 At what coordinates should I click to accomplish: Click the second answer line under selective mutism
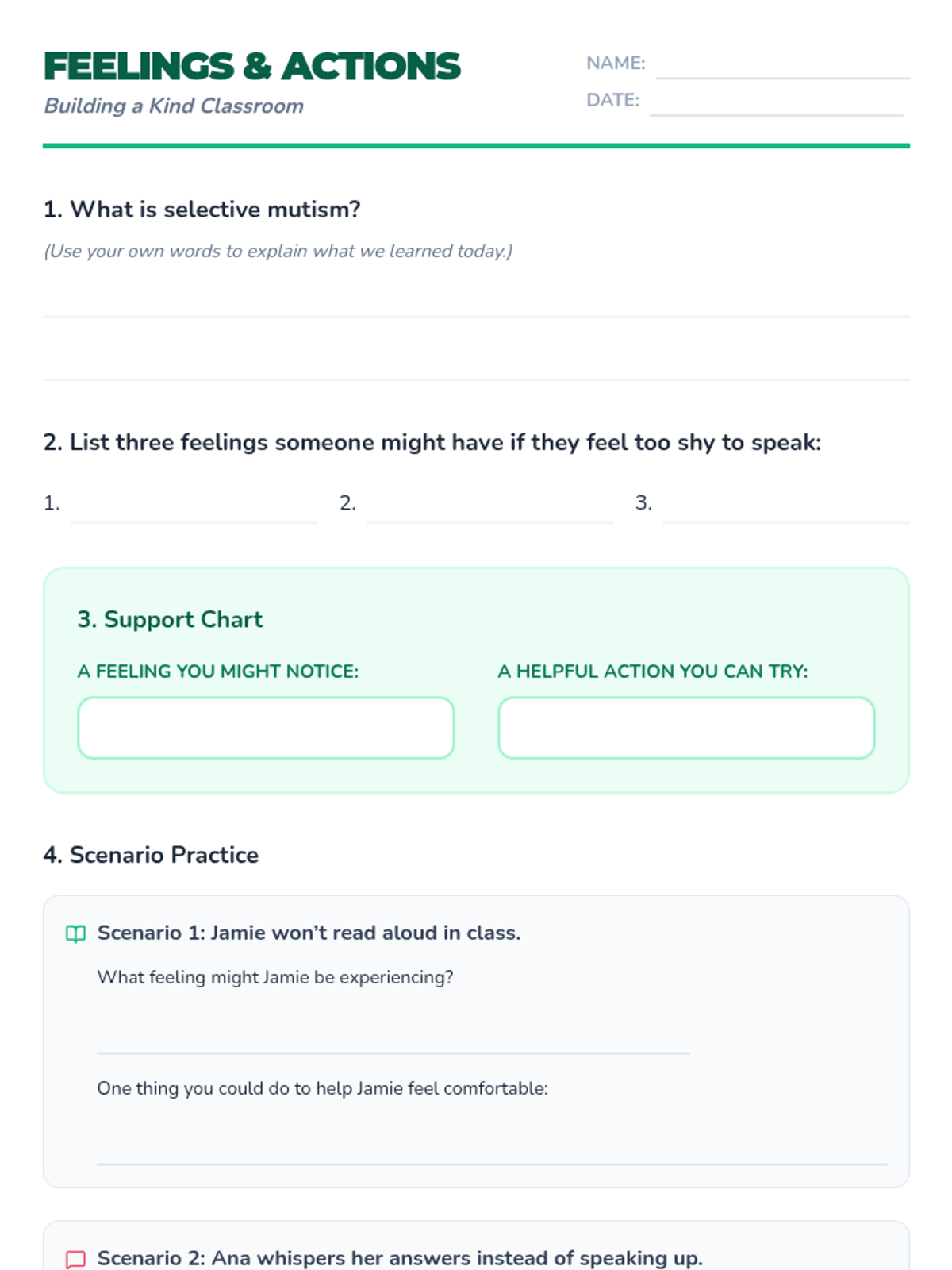point(476,365)
